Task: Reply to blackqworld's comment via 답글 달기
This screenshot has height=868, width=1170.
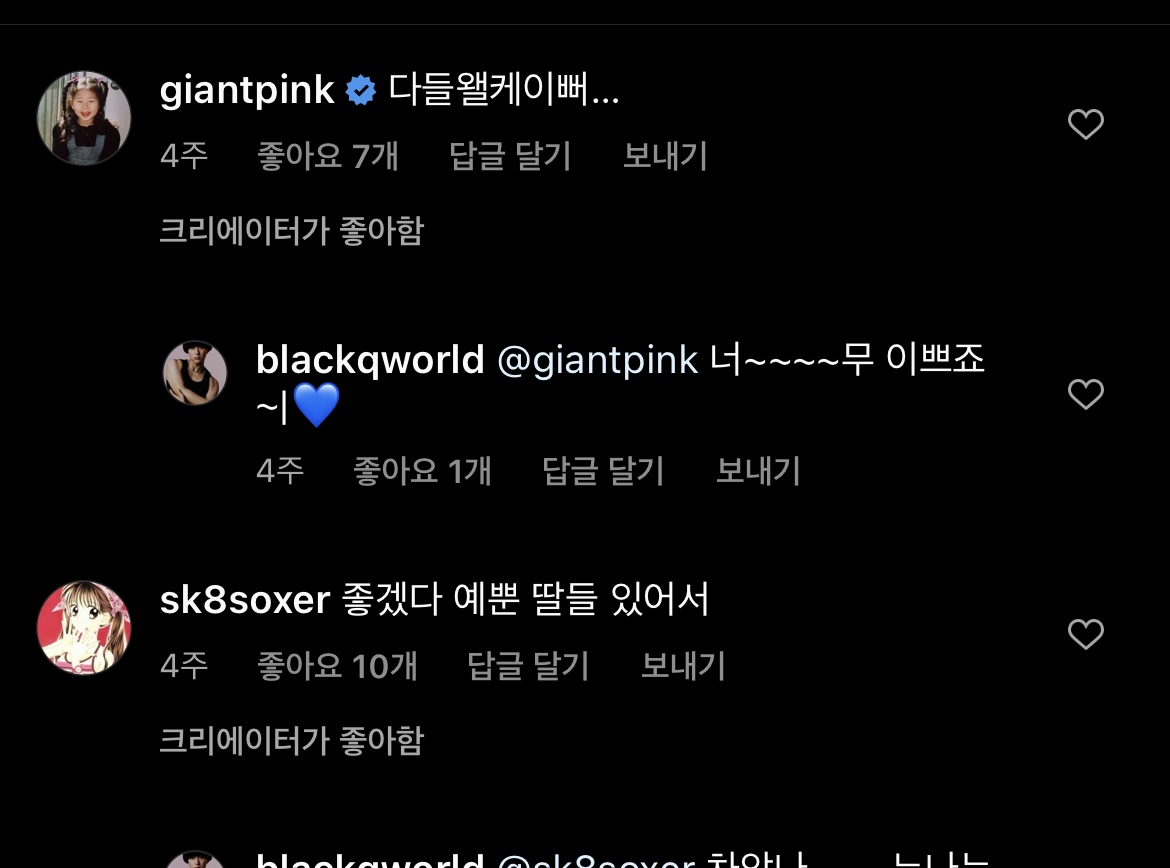Action: pyautogui.click(x=603, y=471)
